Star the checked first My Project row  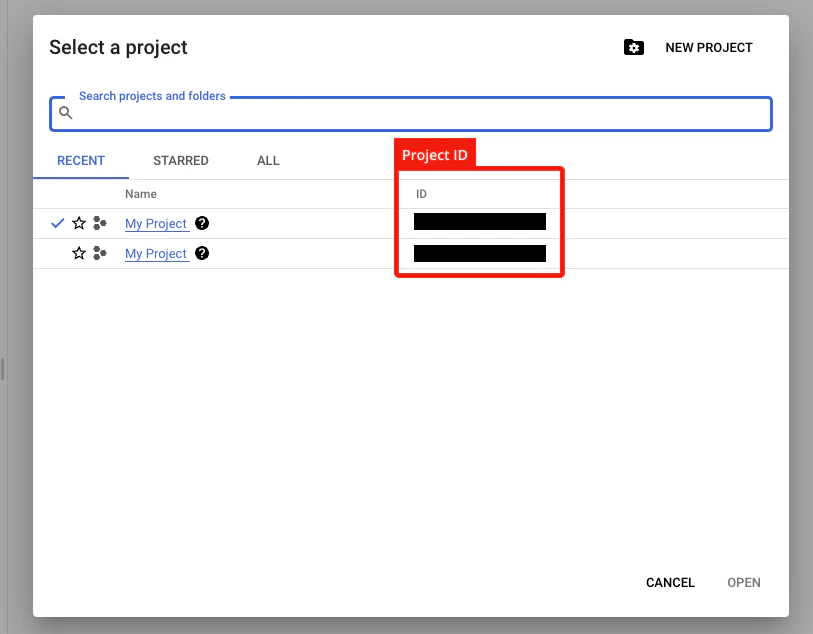click(x=79, y=223)
